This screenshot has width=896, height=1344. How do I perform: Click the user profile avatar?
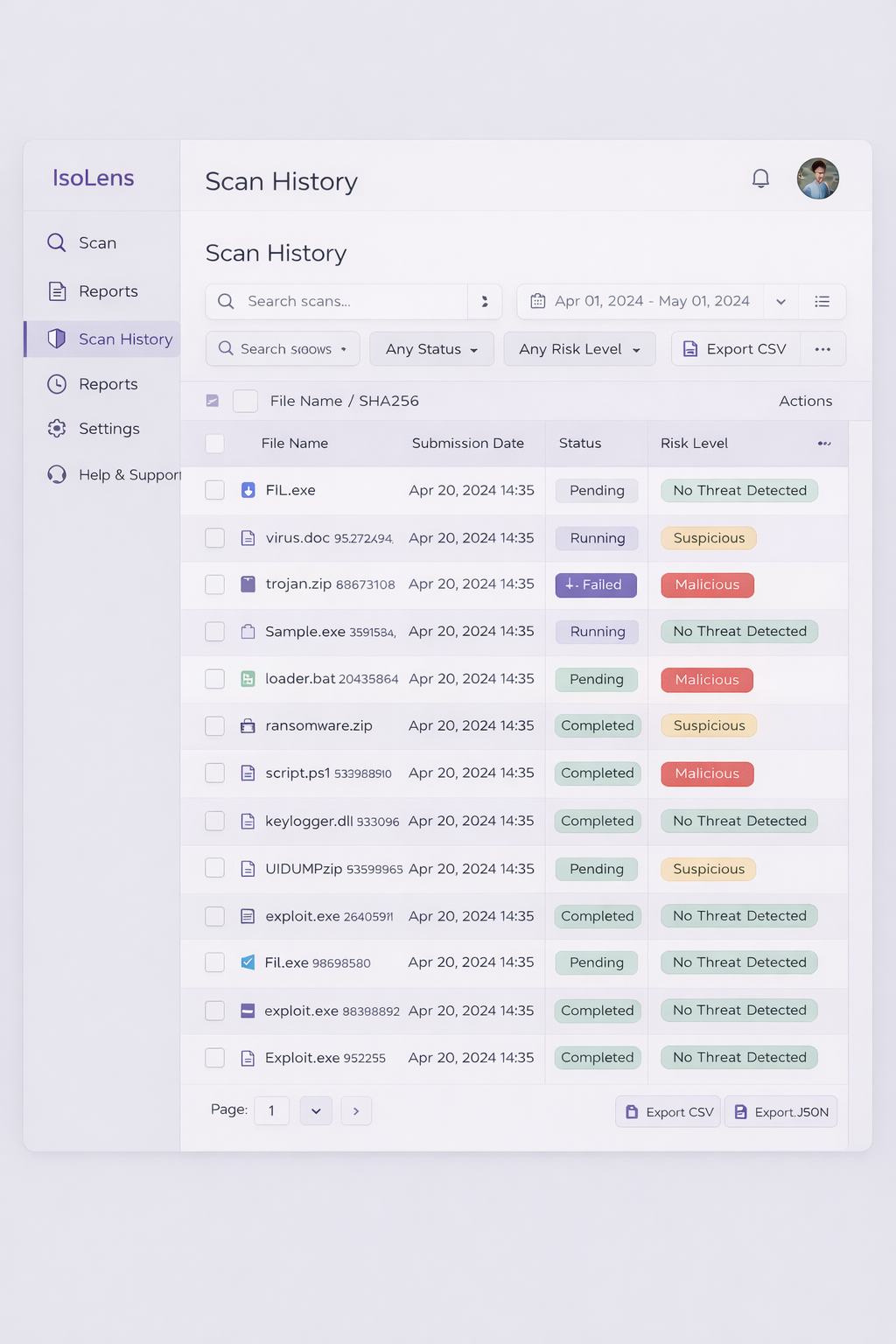[x=817, y=178]
